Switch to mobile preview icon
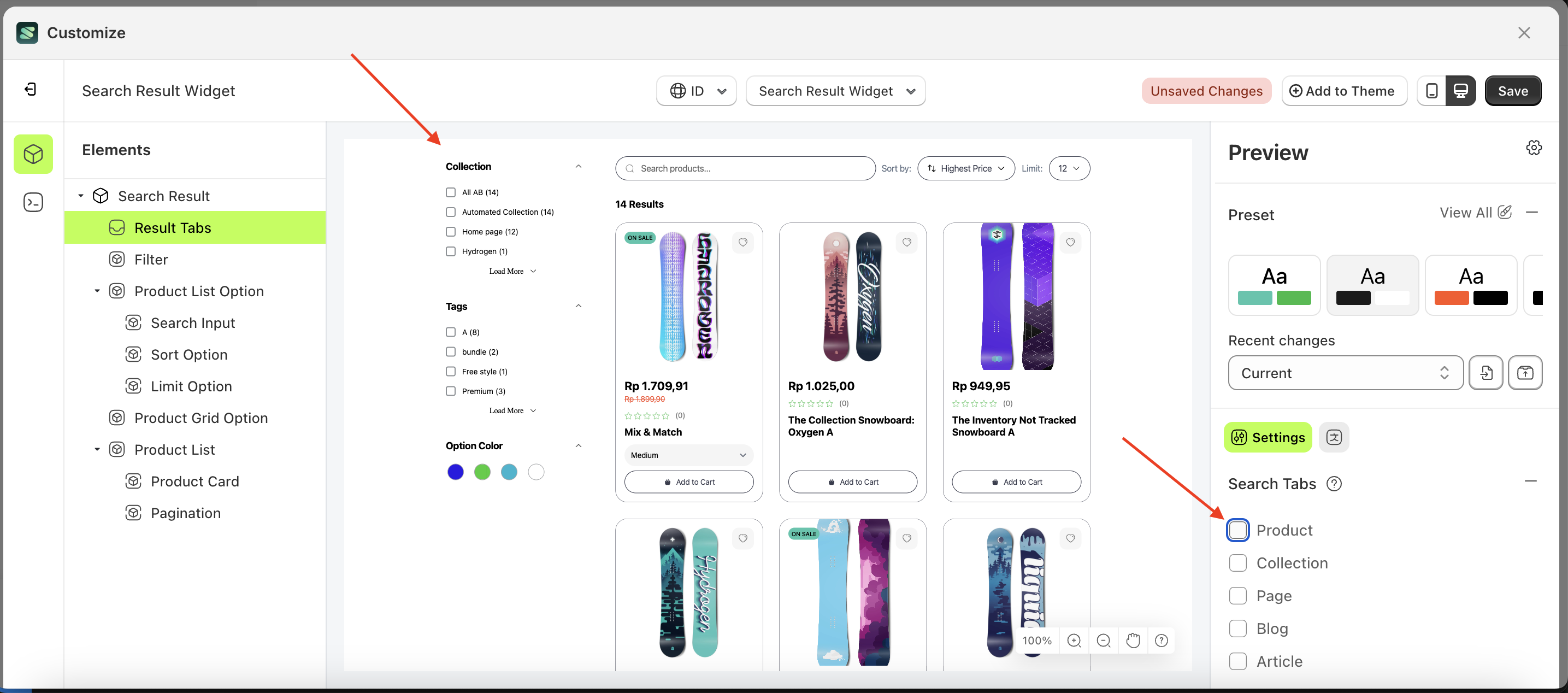The height and width of the screenshot is (693, 1568). [1431, 90]
